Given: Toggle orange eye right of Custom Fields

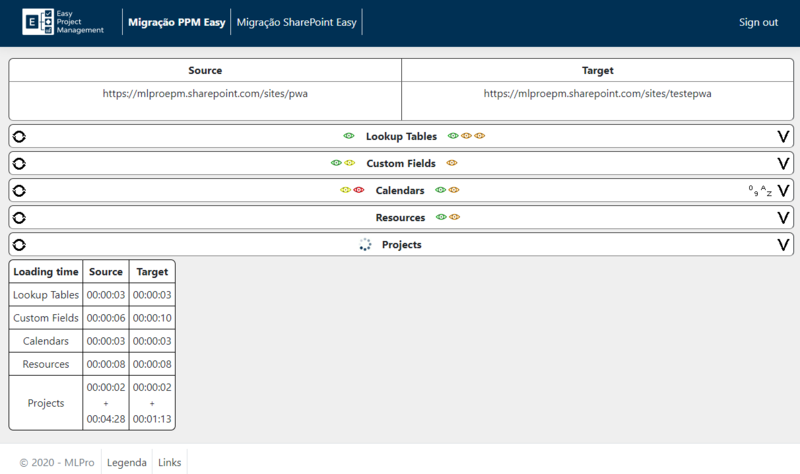Looking at the screenshot, I should (452, 163).
